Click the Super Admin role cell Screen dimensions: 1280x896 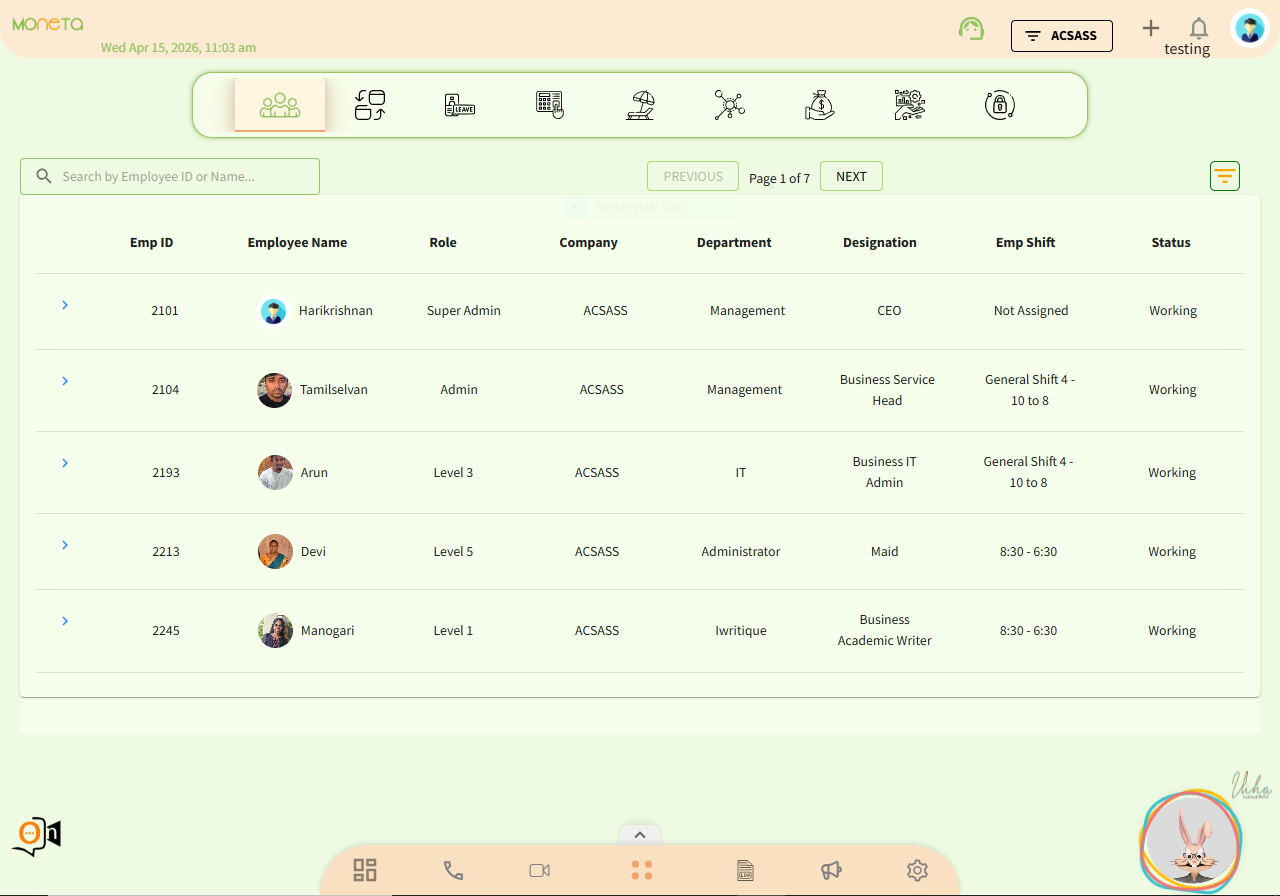point(464,310)
